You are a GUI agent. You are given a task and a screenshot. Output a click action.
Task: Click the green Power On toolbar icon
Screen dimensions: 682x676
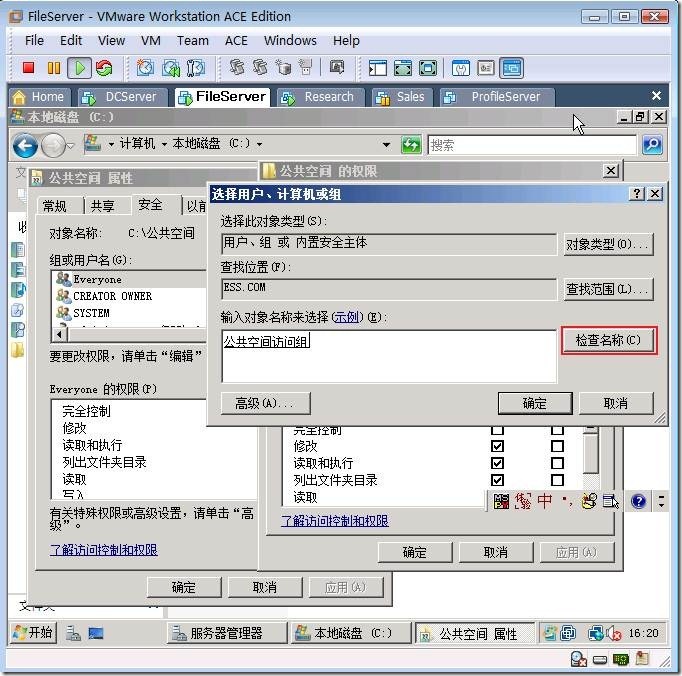pyautogui.click(x=79, y=68)
